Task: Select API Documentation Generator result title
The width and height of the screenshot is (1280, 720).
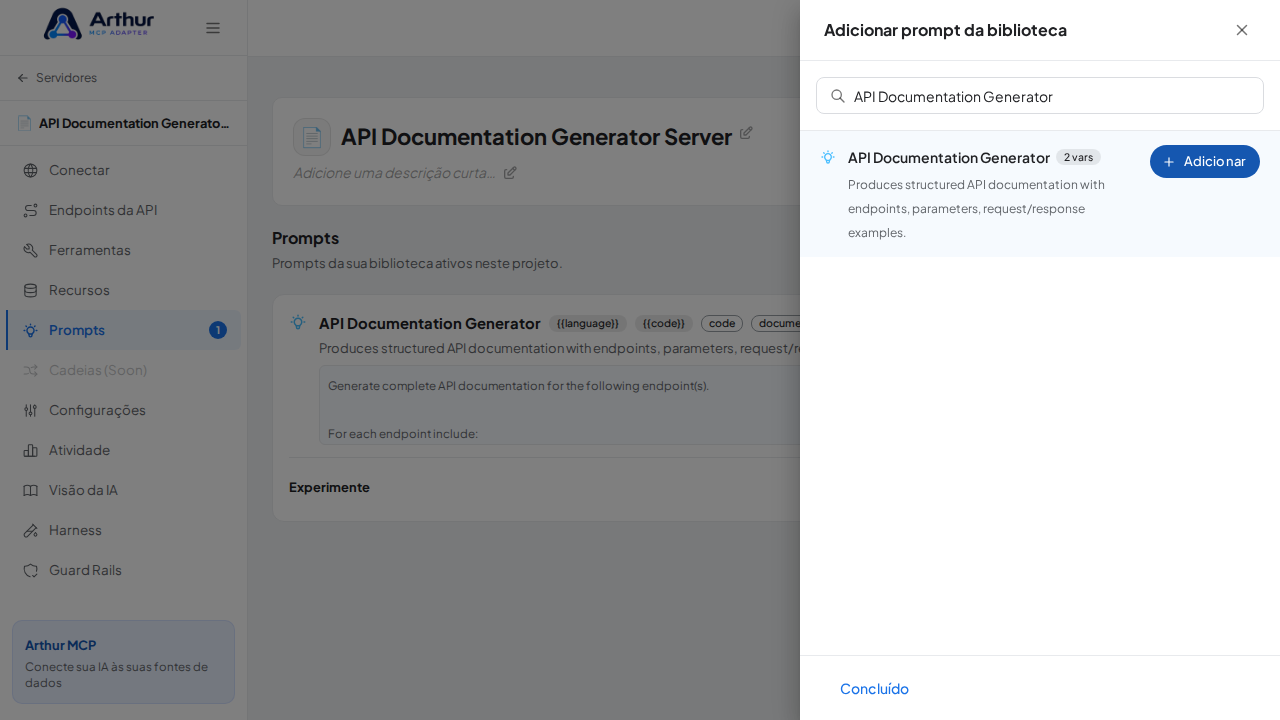Action: pos(949,157)
